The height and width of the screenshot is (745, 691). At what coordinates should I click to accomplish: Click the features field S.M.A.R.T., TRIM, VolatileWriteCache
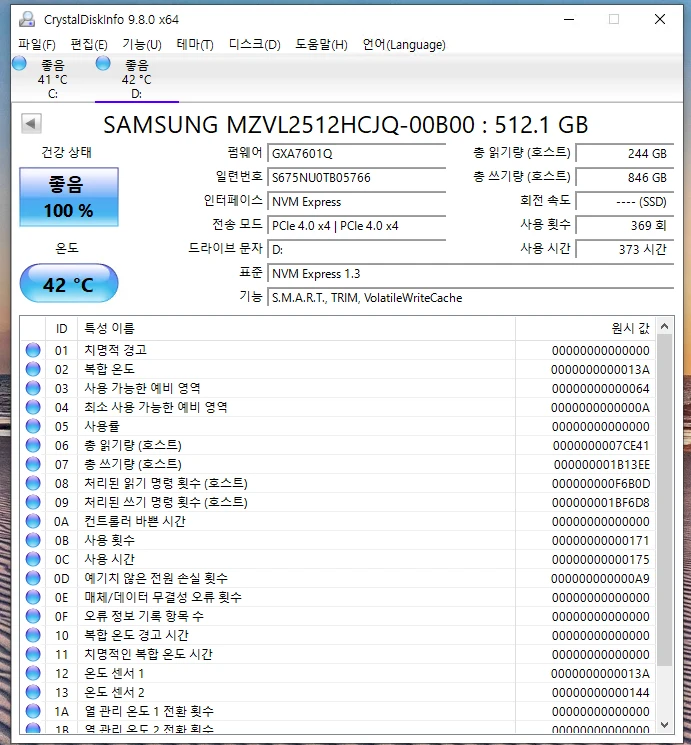470,298
